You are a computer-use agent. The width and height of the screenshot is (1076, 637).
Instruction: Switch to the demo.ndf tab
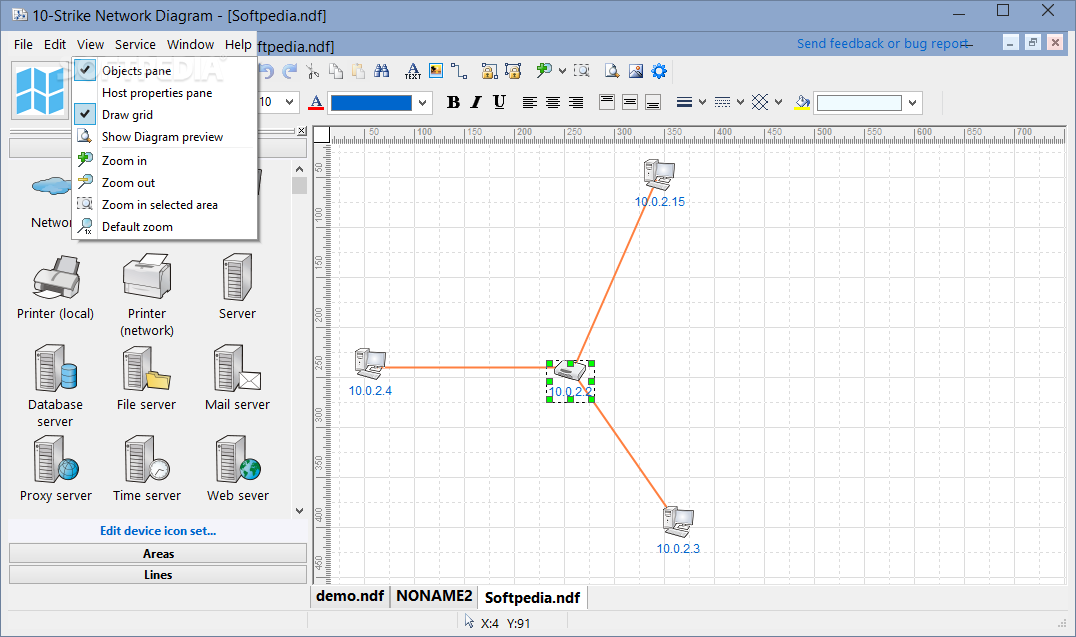[x=350, y=596]
